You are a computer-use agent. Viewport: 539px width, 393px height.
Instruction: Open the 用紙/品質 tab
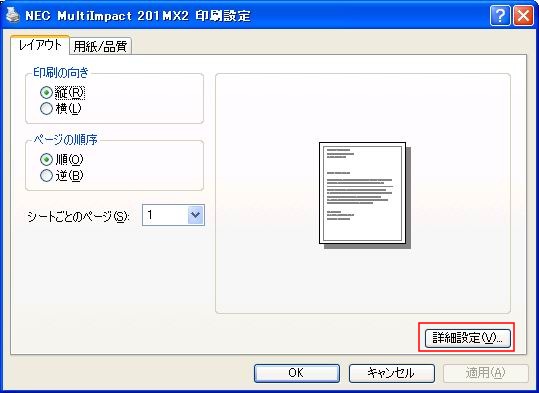click(100, 46)
